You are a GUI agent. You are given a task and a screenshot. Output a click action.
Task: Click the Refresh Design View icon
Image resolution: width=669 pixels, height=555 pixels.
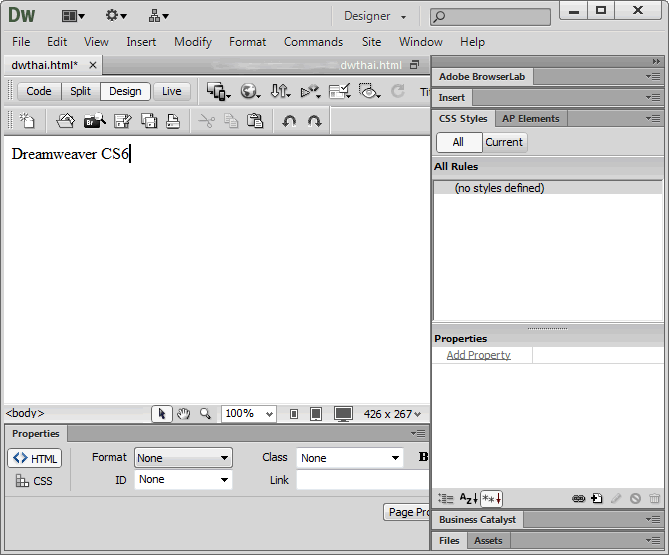[x=398, y=91]
